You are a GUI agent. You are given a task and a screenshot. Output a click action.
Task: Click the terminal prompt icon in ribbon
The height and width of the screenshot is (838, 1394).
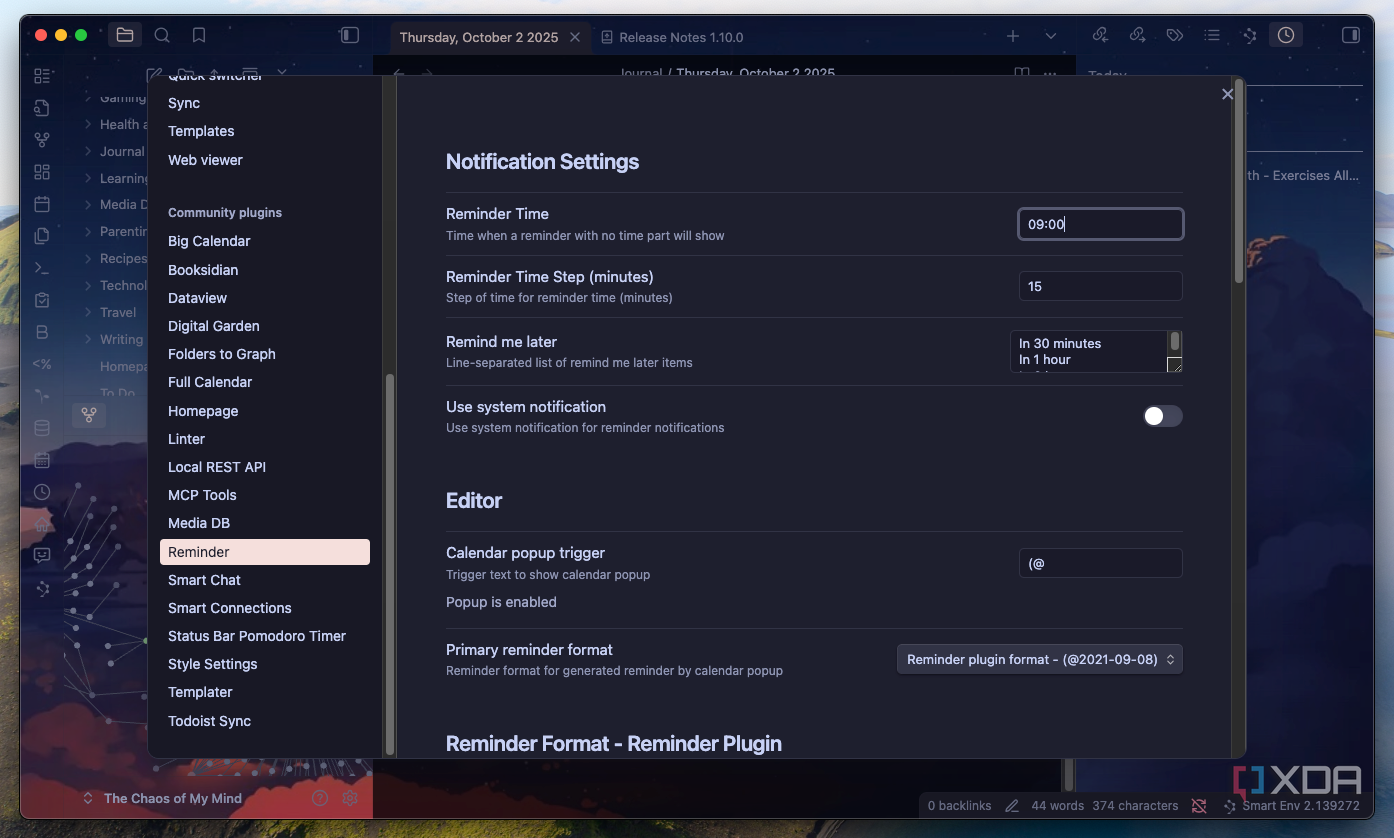click(42, 268)
